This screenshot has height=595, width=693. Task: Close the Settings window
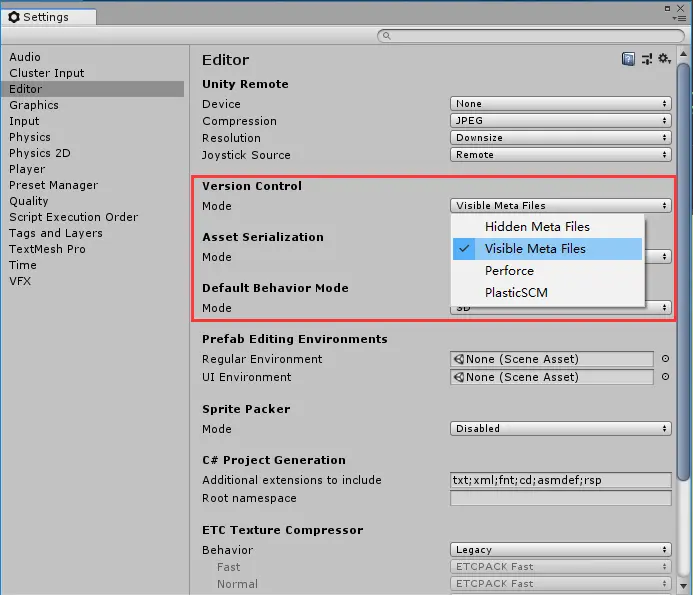(x=681, y=8)
